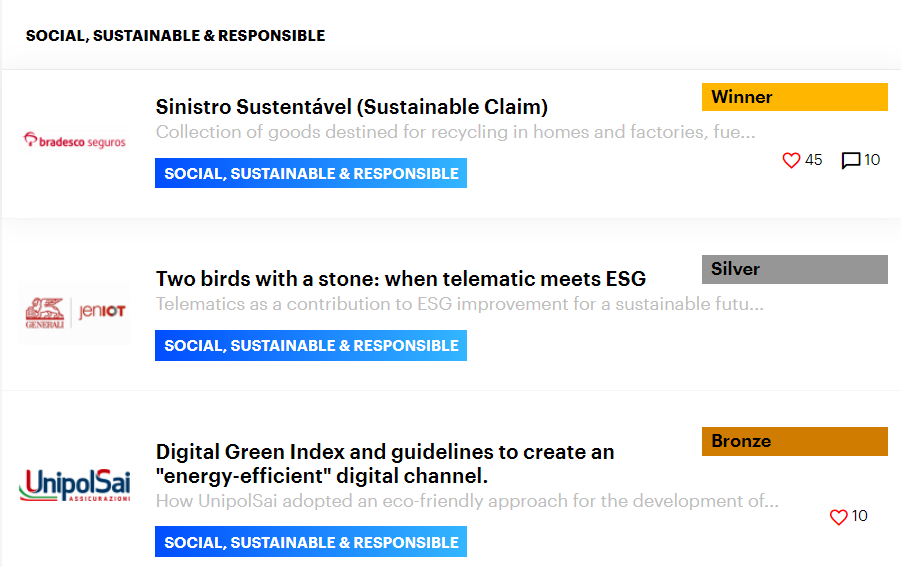Click the Social, Sustainable & Responsible section heading
The height and width of the screenshot is (567, 901).
click(175, 36)
